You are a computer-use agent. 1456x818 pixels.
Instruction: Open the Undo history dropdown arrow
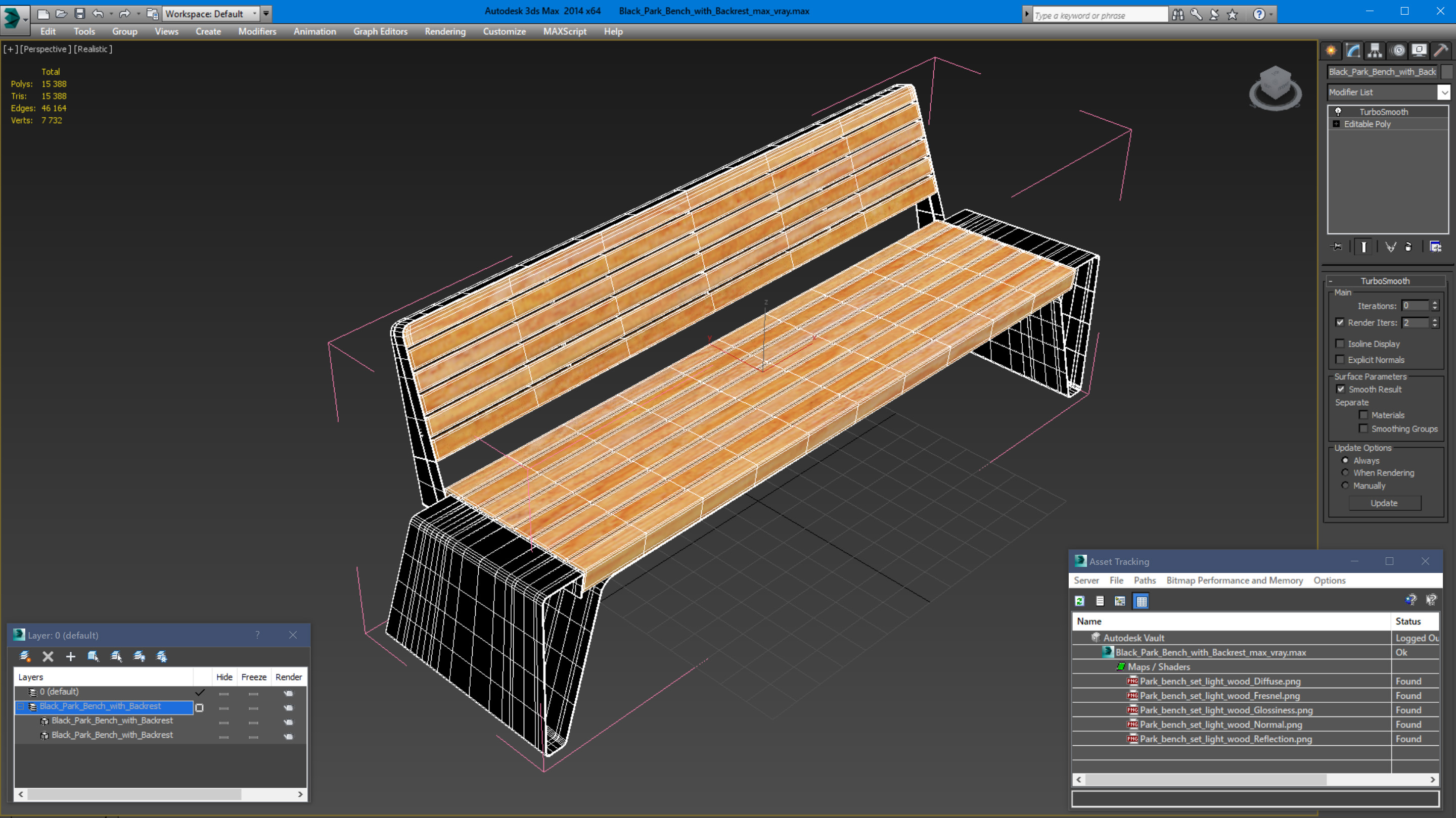(x=111, y=14)
